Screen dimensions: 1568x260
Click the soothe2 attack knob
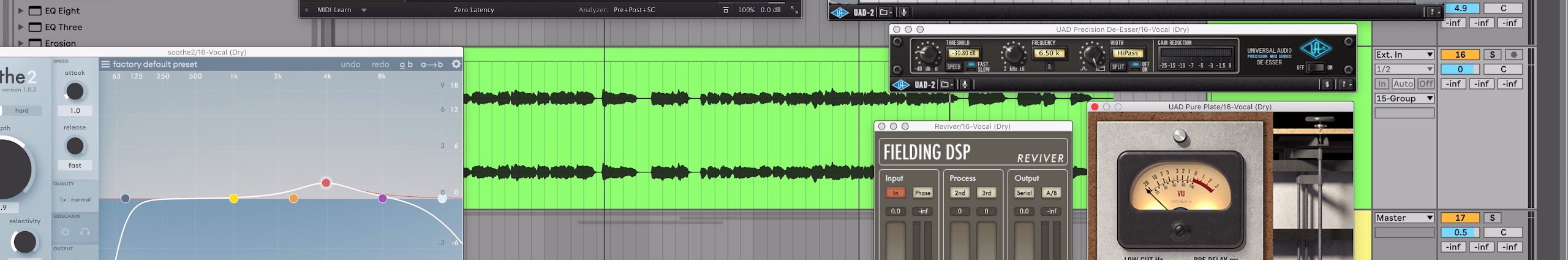pyautogui.click(x=75, y=91)
